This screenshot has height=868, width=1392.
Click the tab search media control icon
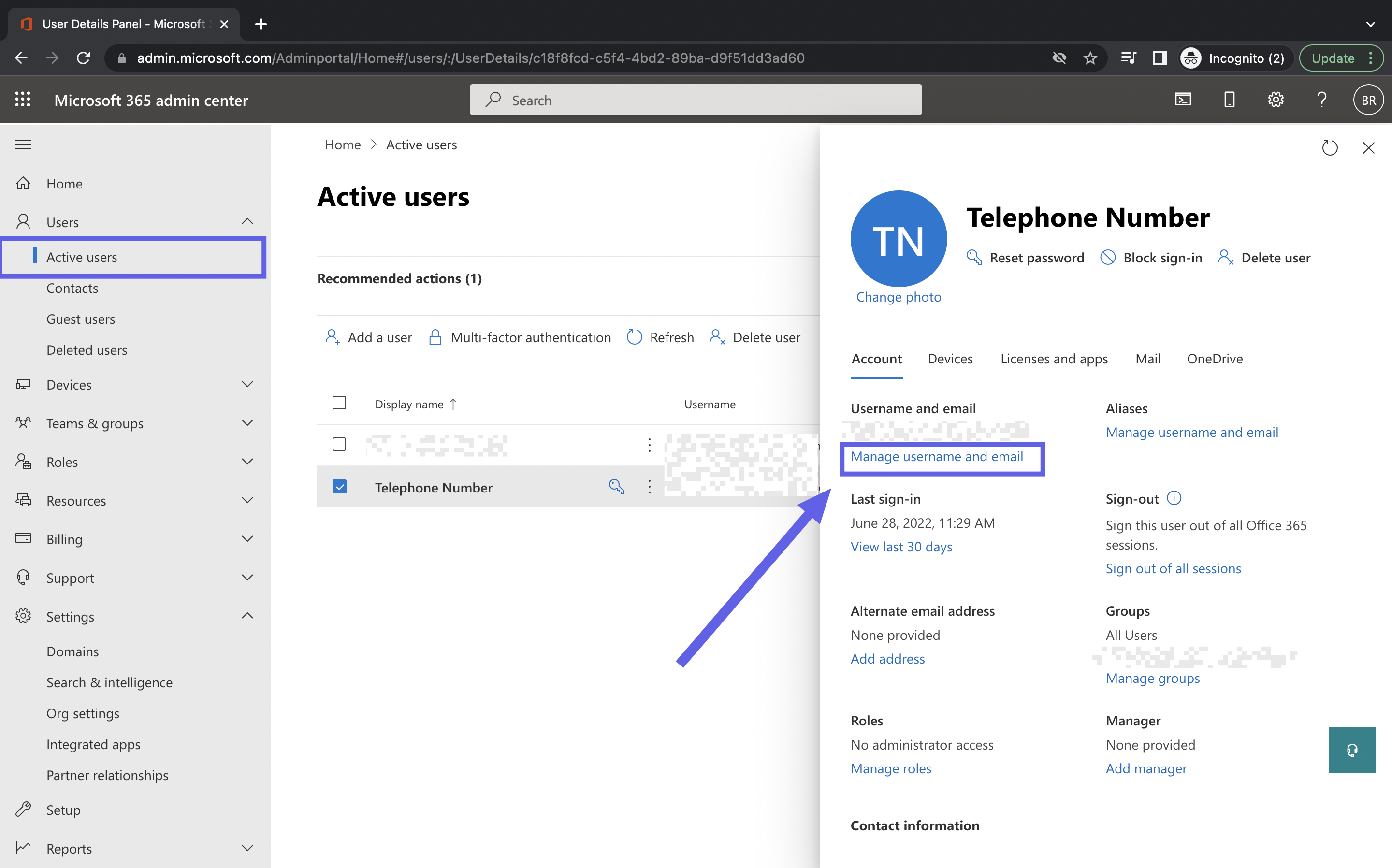tap(1128, 58)
